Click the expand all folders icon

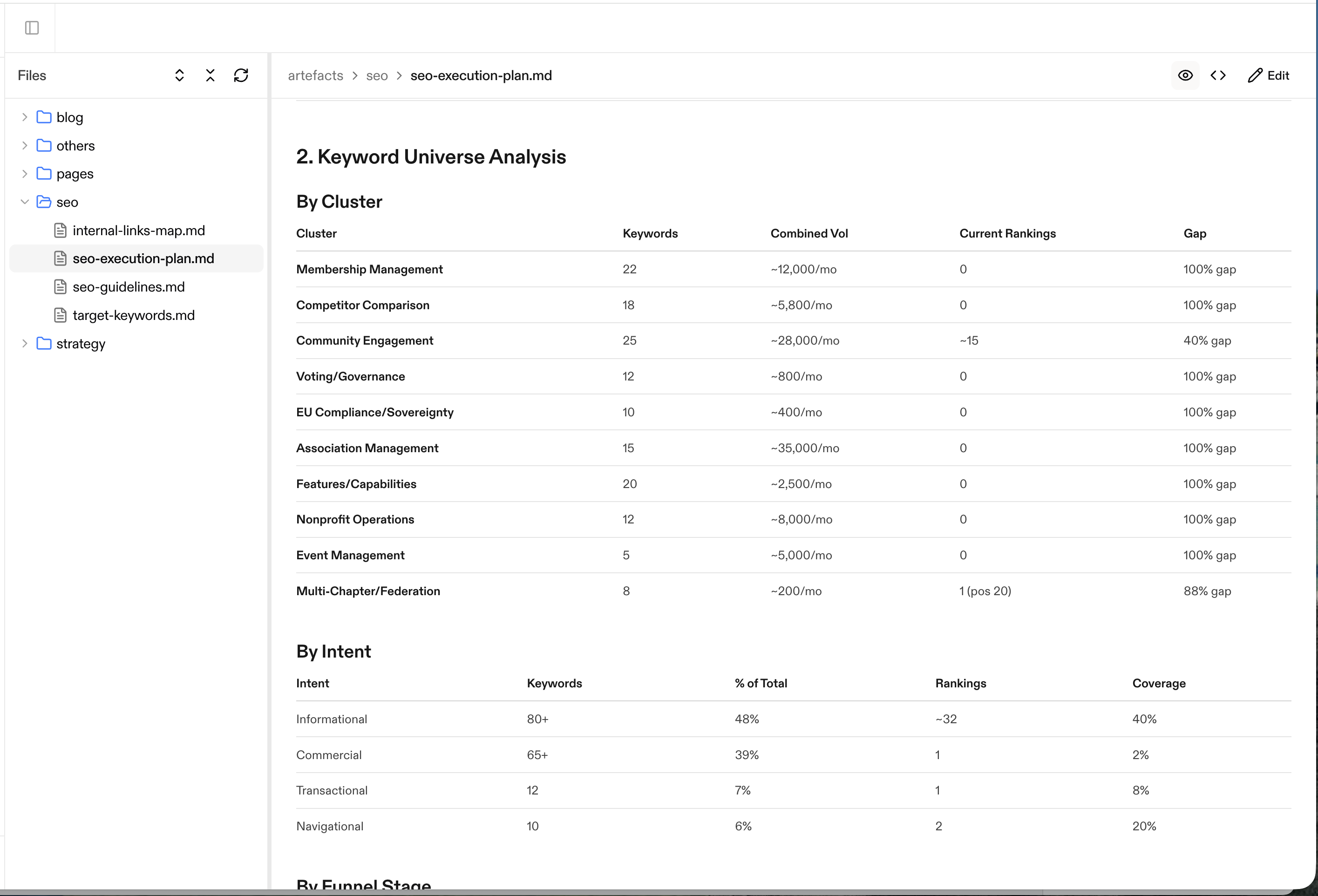pyautogui.click(x=179, y=75)
